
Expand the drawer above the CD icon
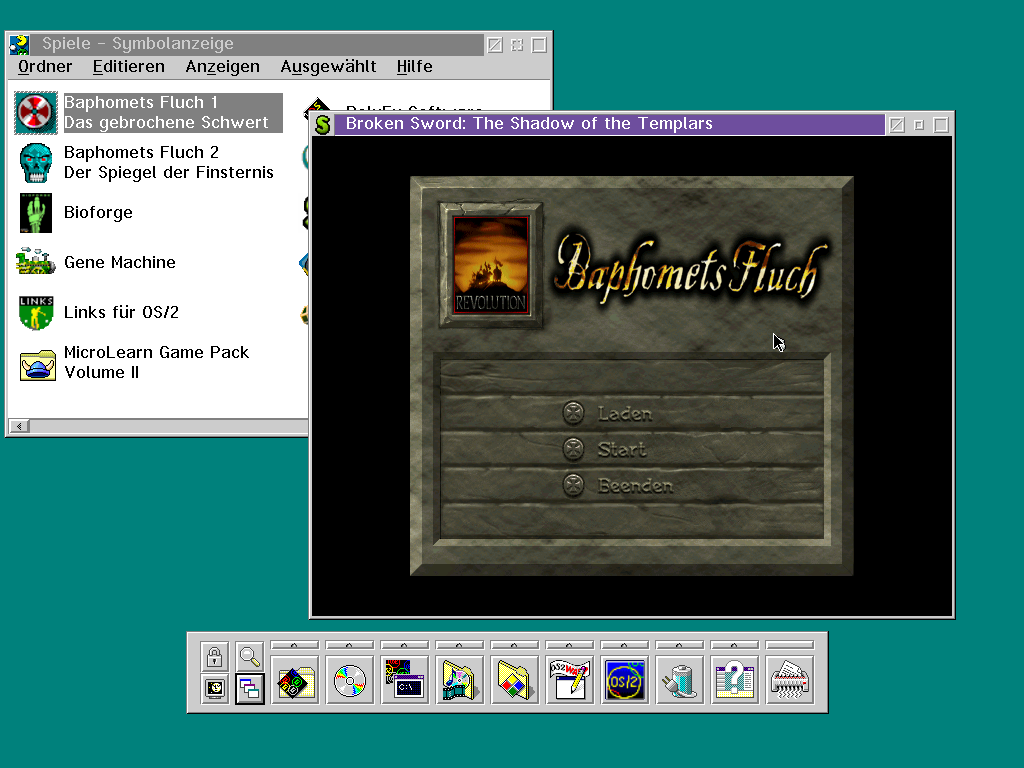(x=349, y=645)
